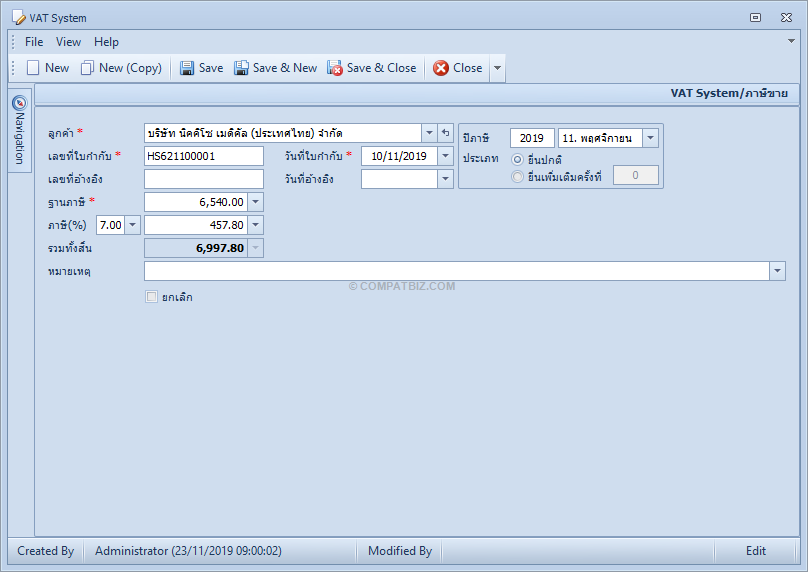Viewport: 808px width, 572px height.
Task: Click the customer field reset arrow icon
Action: [446, 133]
